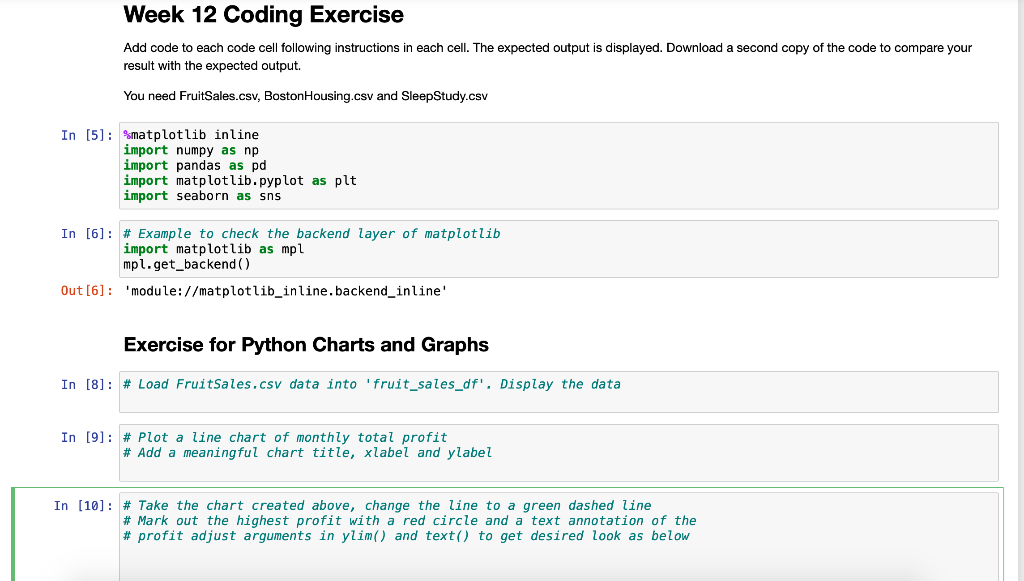Click the 'import seaborn as sns' line

click(202, 196)
